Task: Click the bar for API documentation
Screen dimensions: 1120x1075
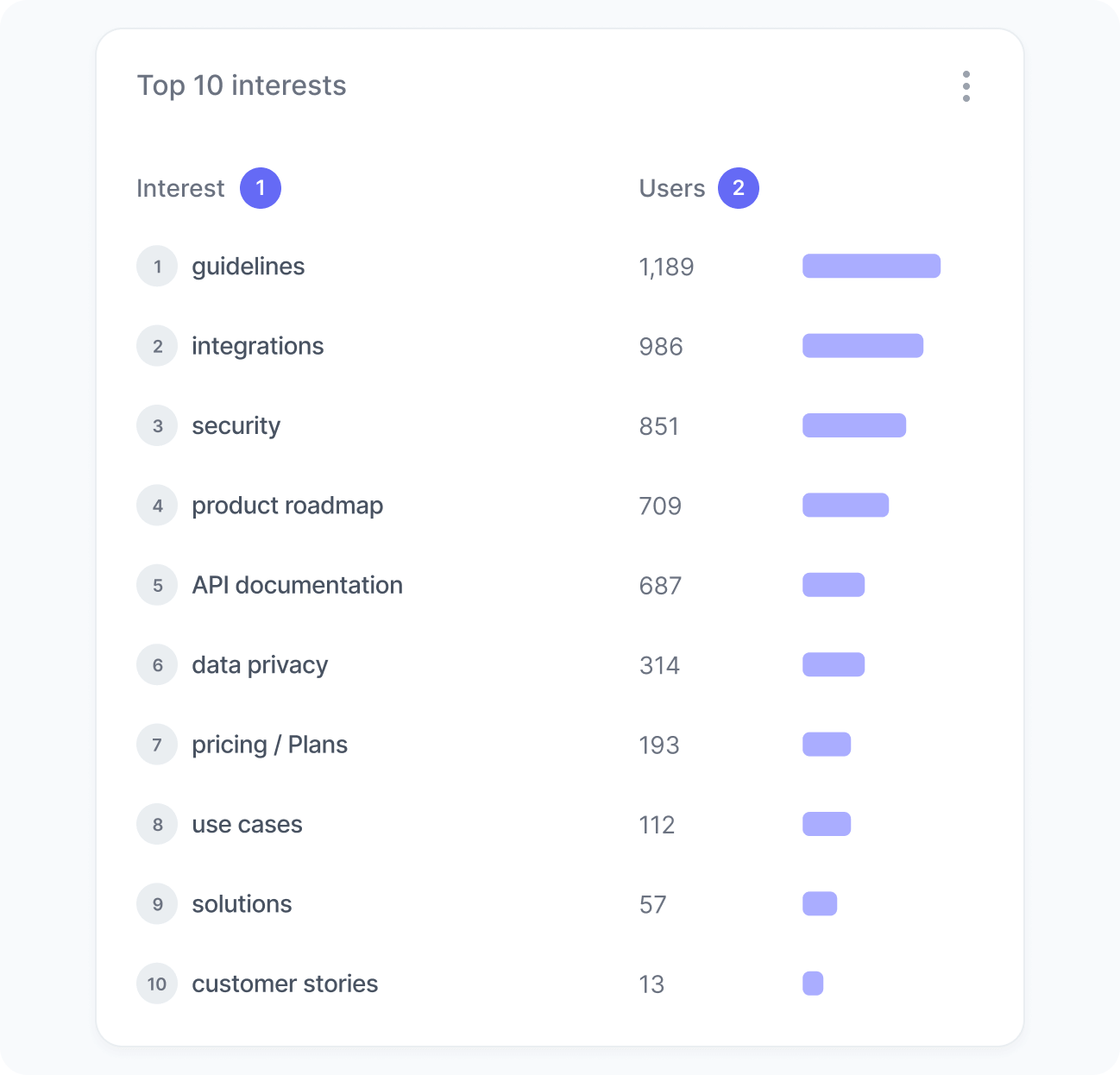Action: pos(834,585)
